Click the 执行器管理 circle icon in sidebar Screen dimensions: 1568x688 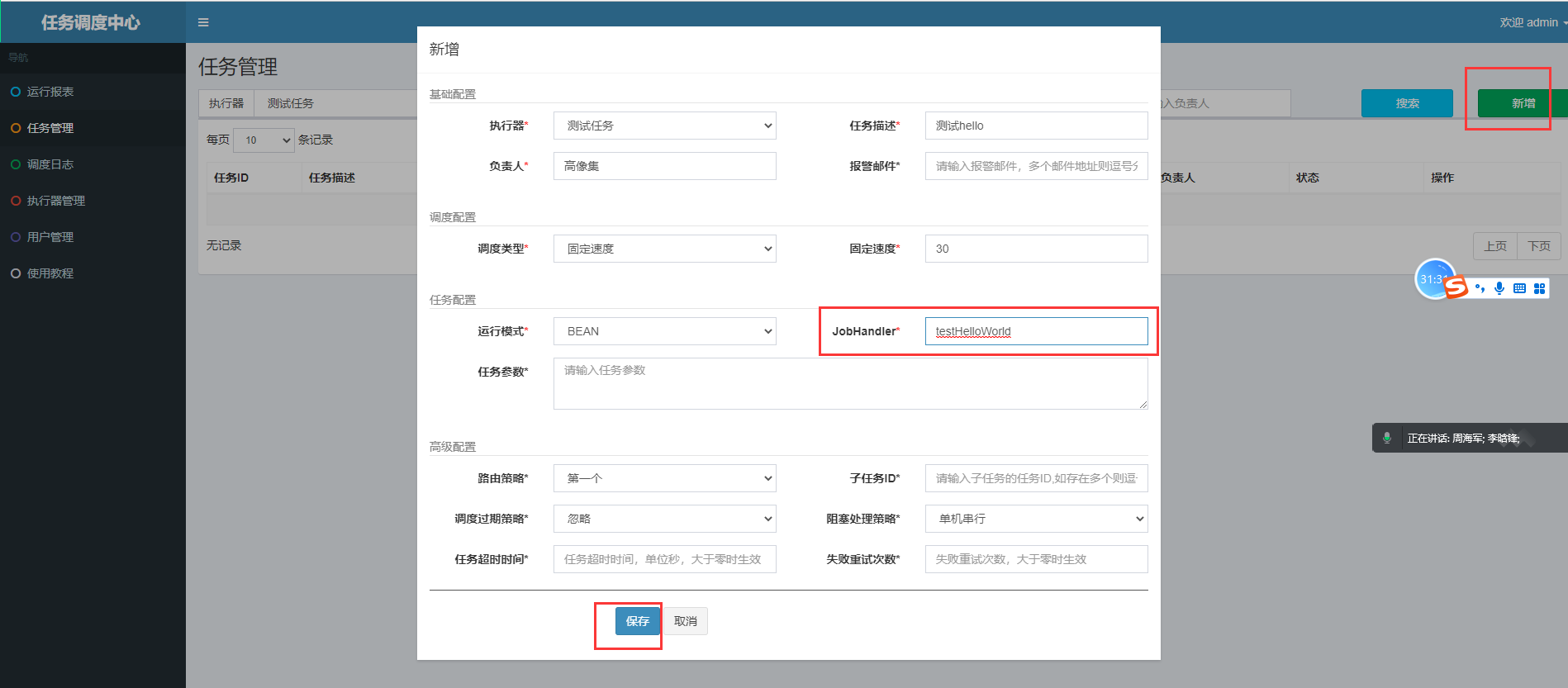[x=16, y=201]
